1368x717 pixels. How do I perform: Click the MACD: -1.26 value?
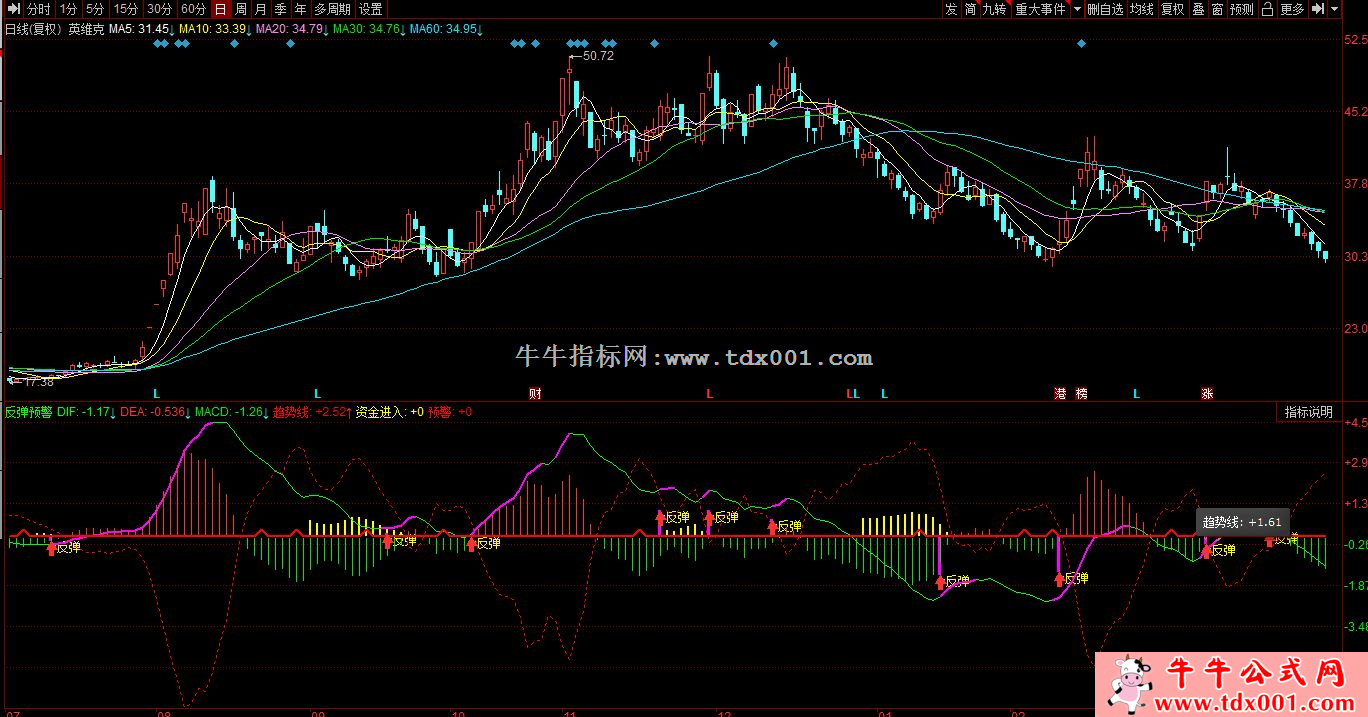point(231,412)
